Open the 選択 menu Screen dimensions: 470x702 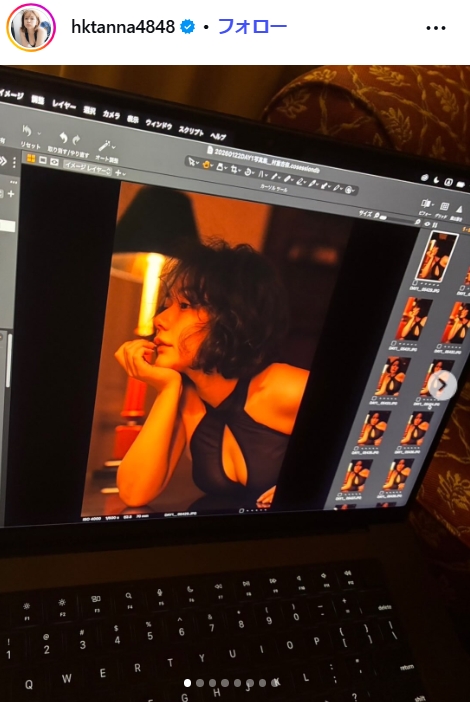90,110
